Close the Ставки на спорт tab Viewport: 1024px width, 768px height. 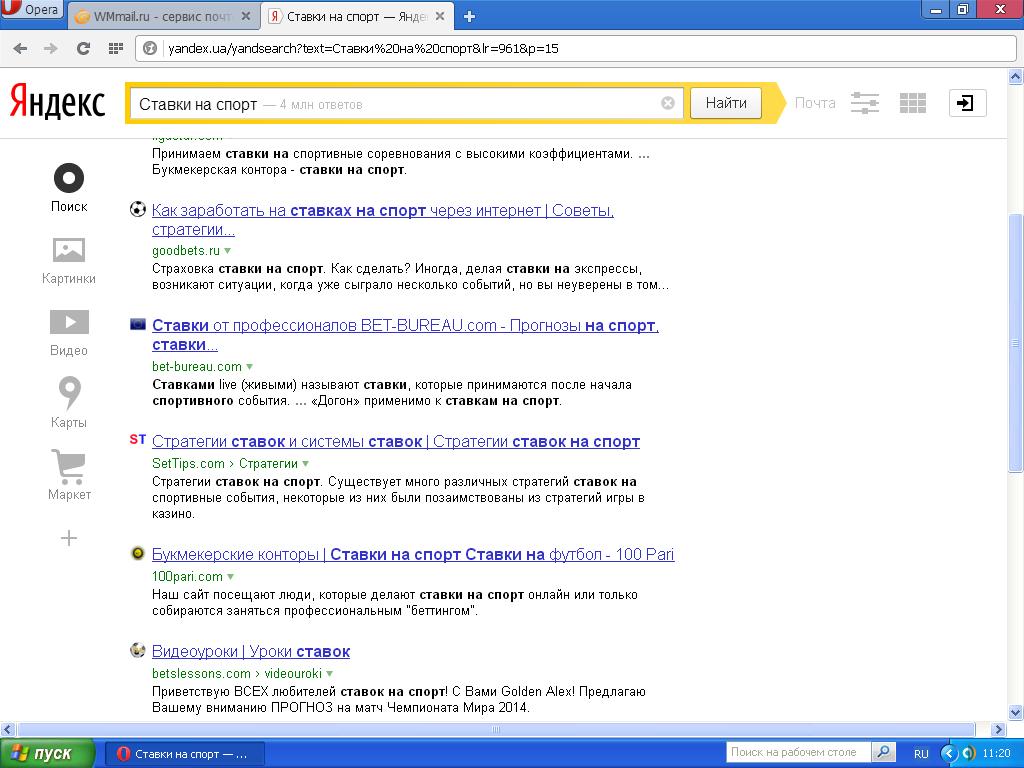(x=440, y=16)
